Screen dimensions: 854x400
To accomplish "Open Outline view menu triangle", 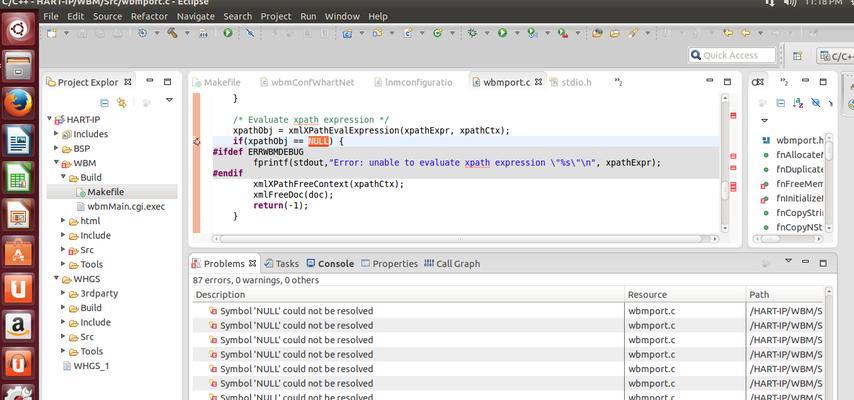I will coord(764,120).
